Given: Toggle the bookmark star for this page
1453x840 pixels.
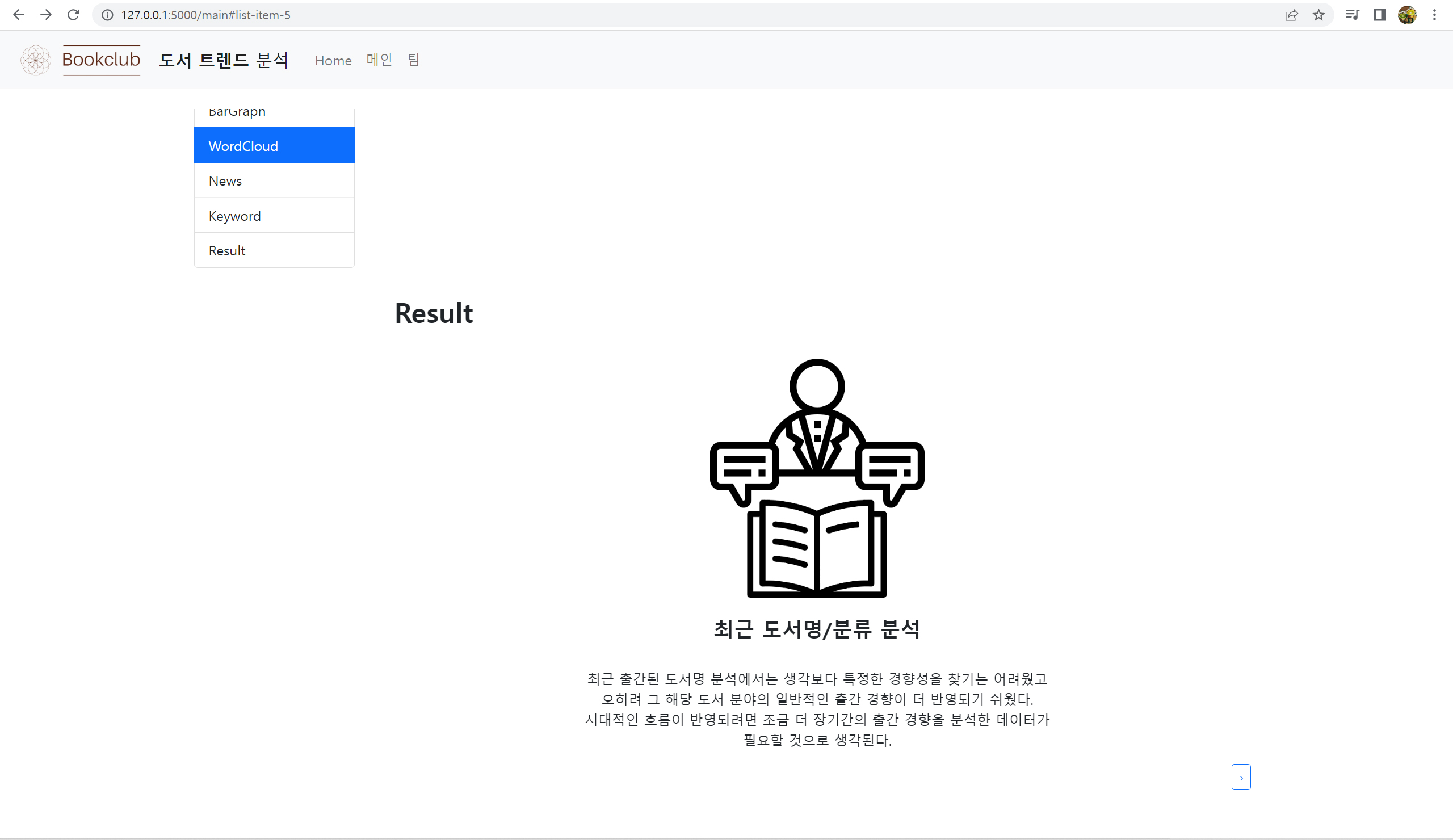Looking at the screenshot, I should pyautogui.click(x=1318, y=15).
